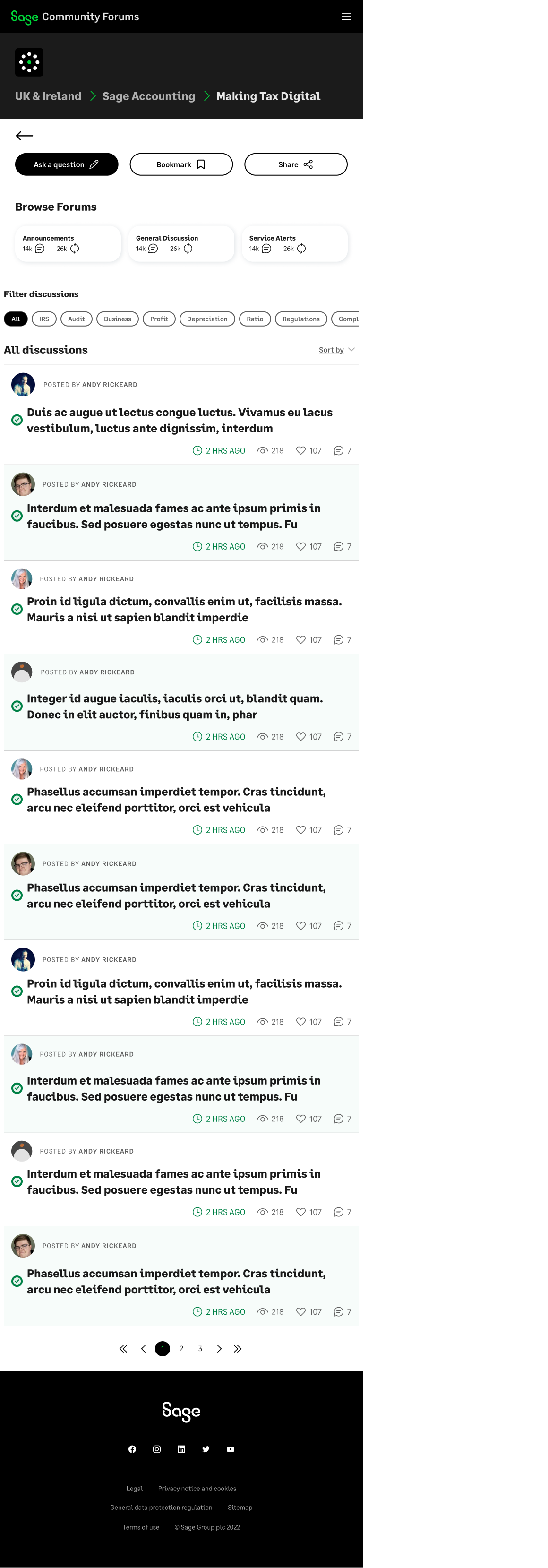This screenshot has height=1568, width=548.
Task: Go to page 2 of discussions
Action: (181, 1349)
